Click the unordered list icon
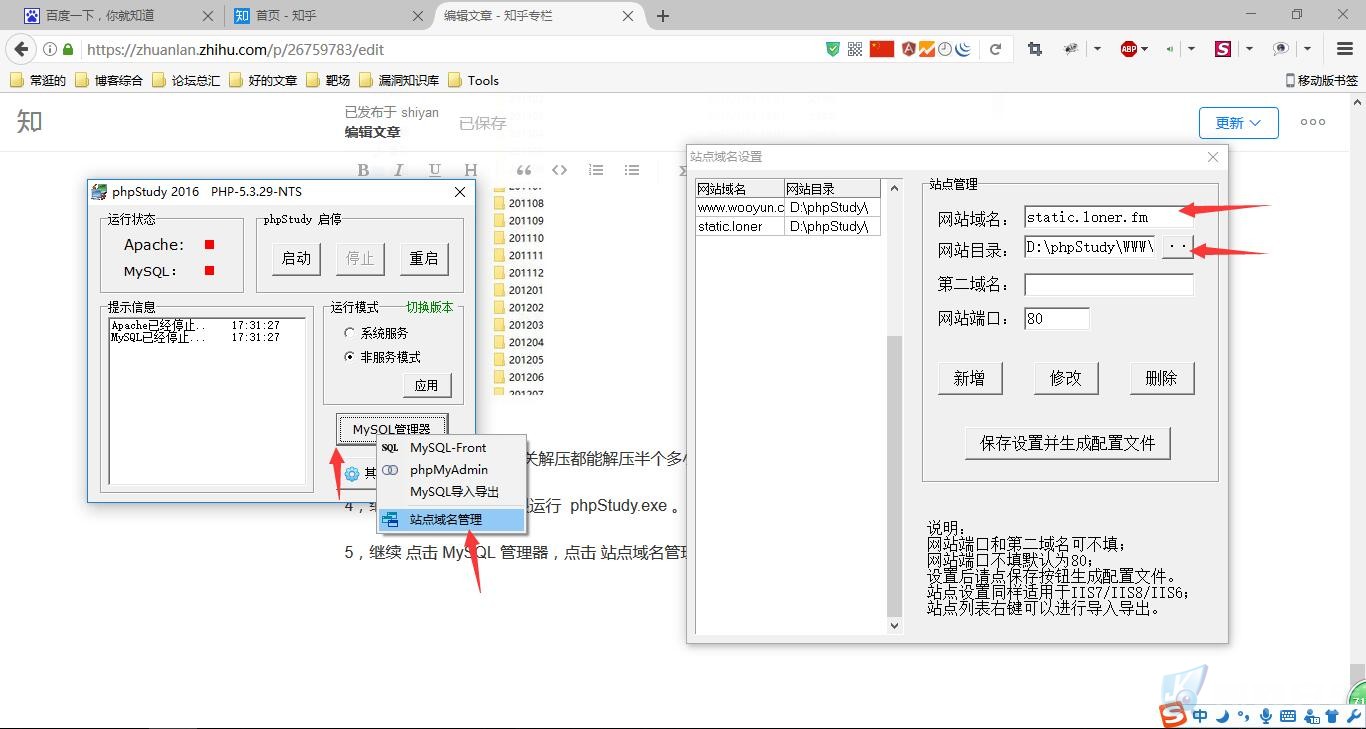The width and height of the screenshot is (1366, 729). [x=632, y=170]
